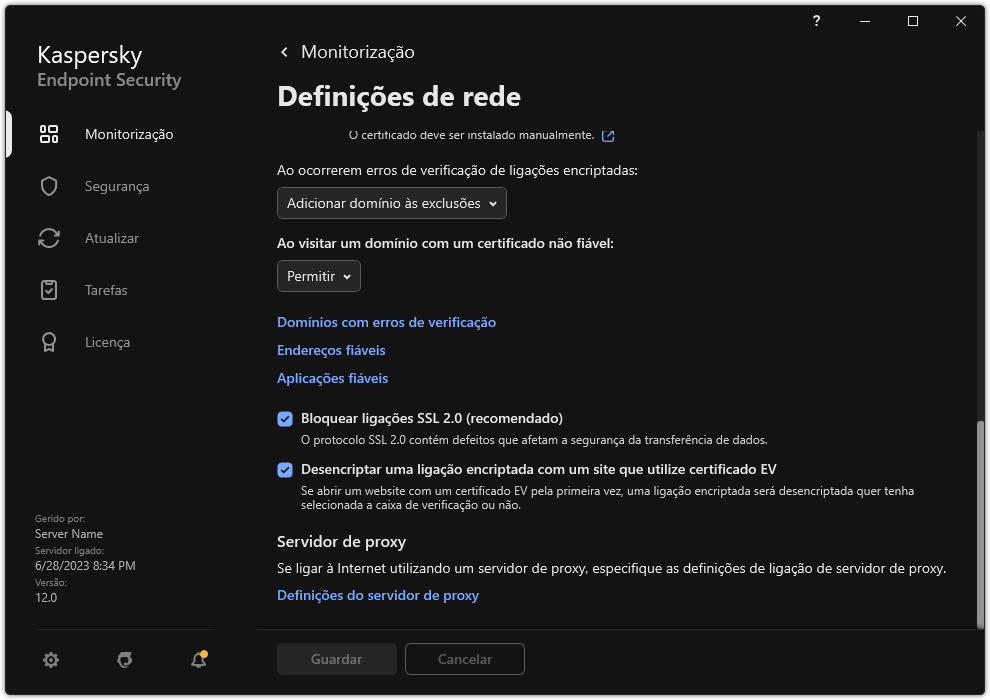Select the Segurança menu item
Image resolution: width=990 pixels, height=700 pixels.
pyautogui.click(x=117, y=186)
